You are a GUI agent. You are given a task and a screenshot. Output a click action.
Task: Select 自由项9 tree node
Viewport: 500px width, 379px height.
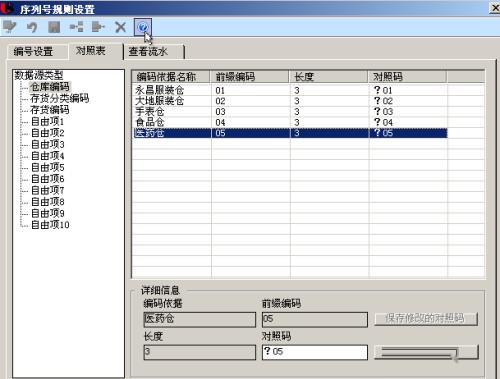[47, 213]
